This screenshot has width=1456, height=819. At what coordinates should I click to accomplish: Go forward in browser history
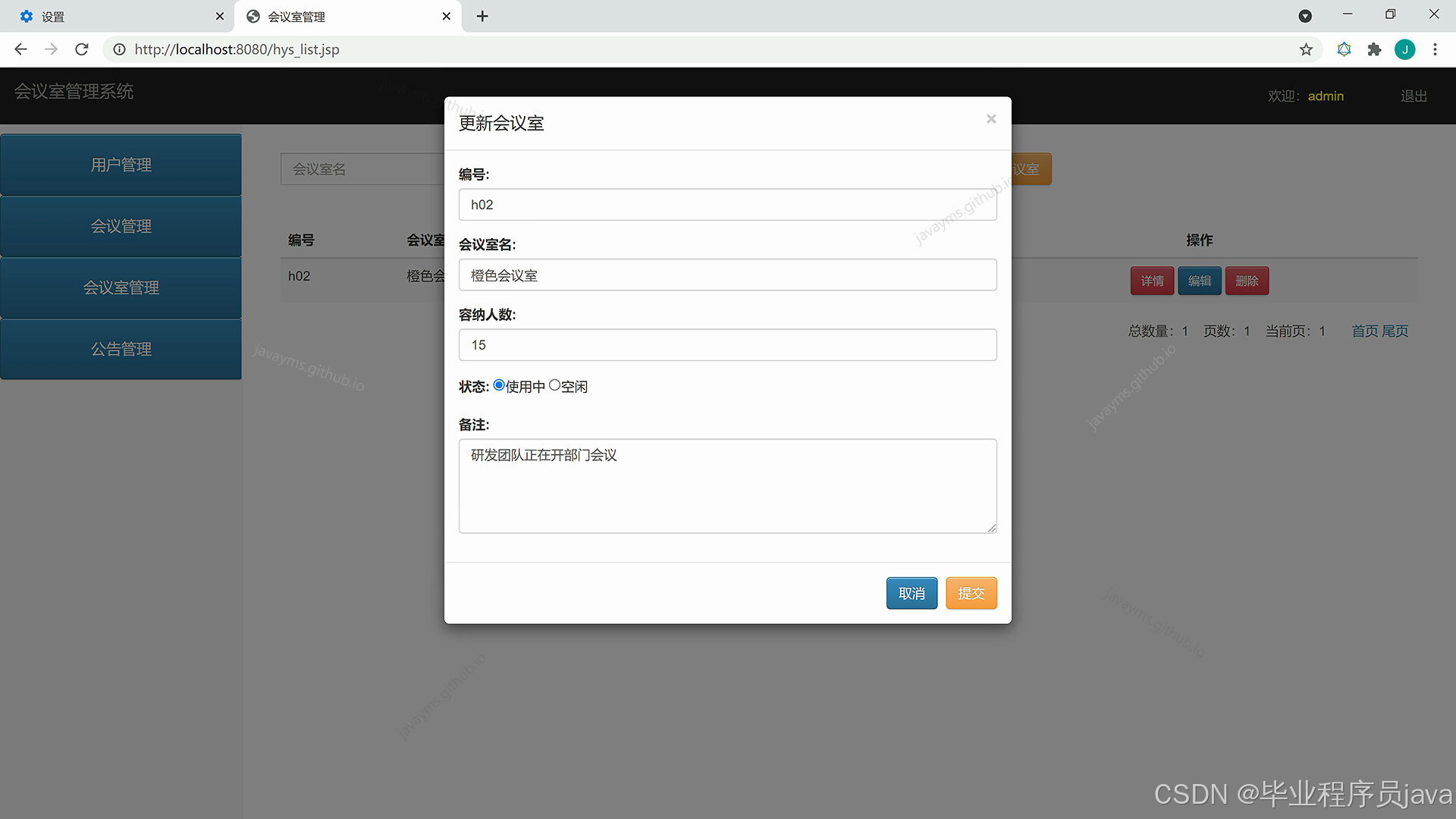point(51,49)
